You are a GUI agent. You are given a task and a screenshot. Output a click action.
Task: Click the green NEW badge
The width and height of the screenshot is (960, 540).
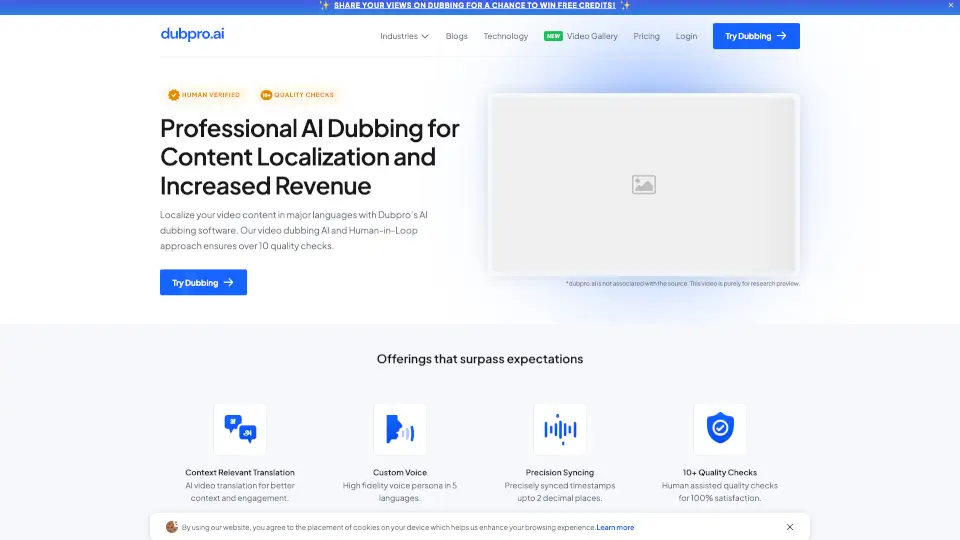(553, 36)
